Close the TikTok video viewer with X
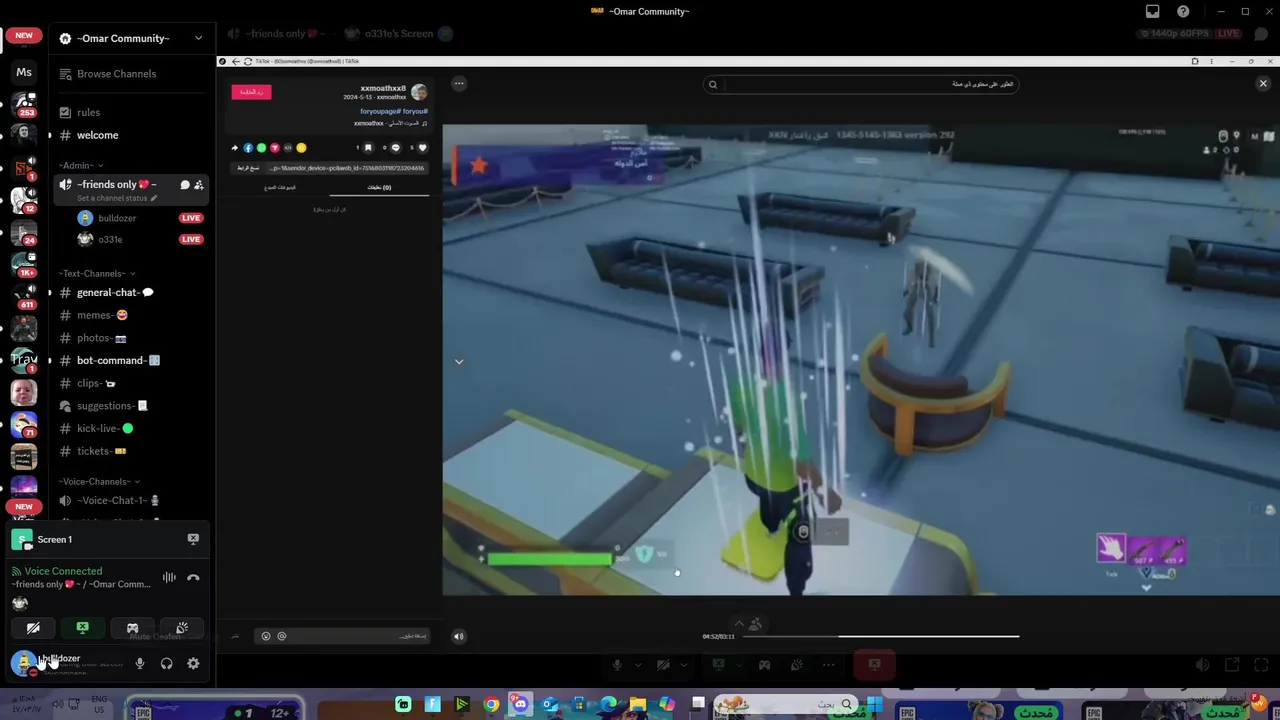The image size is (1280, 720). pos(1263,84)
